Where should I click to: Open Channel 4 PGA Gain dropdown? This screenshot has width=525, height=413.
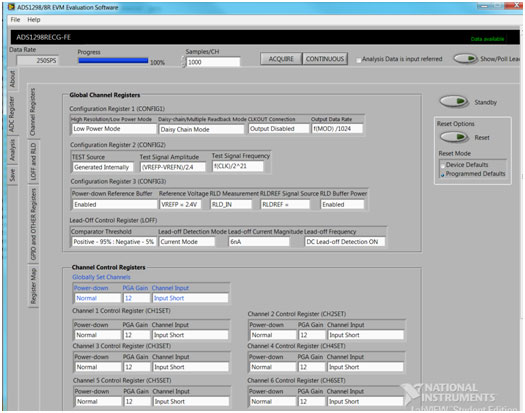(312, 367)
